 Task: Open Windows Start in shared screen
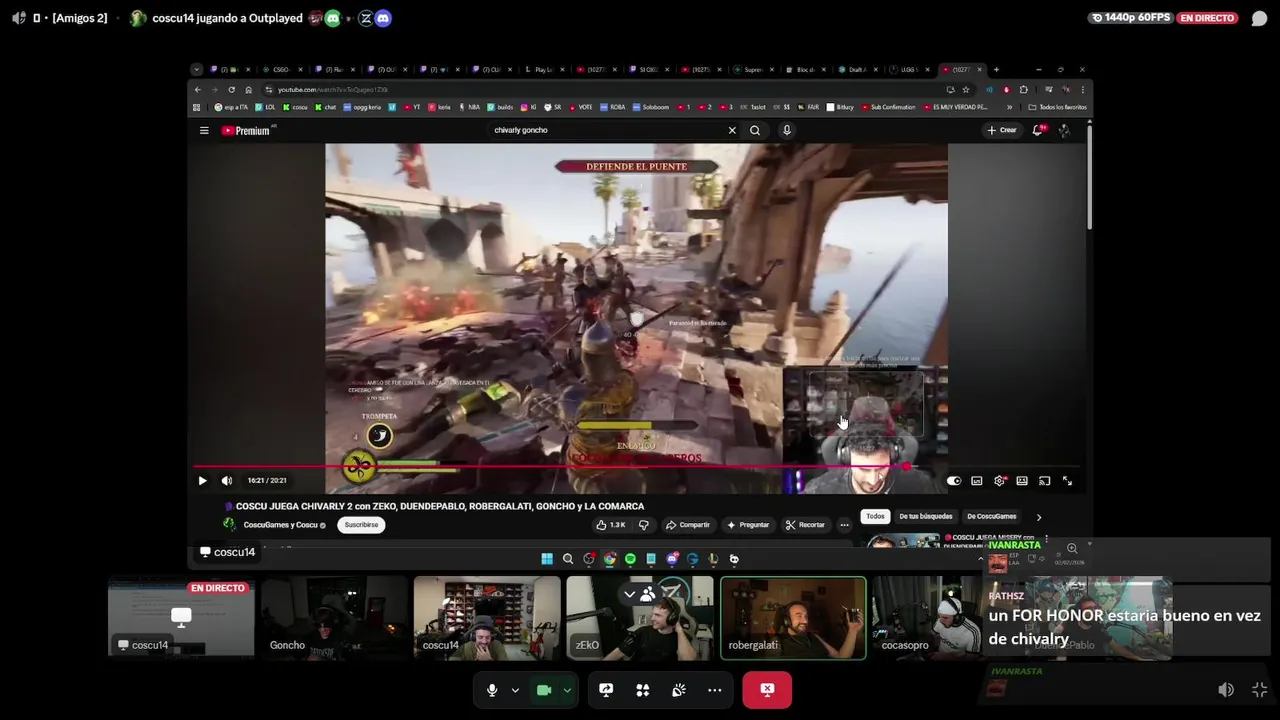pyautogui.click(x=547, y=559)
